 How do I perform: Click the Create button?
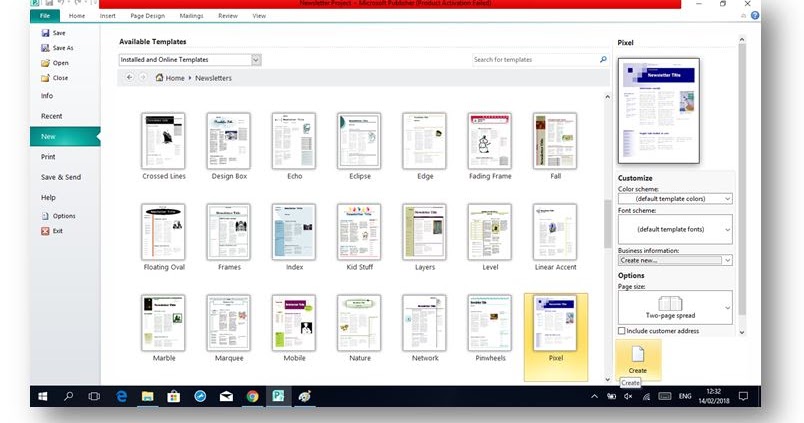pyautogui.click(x=638, y=359)
